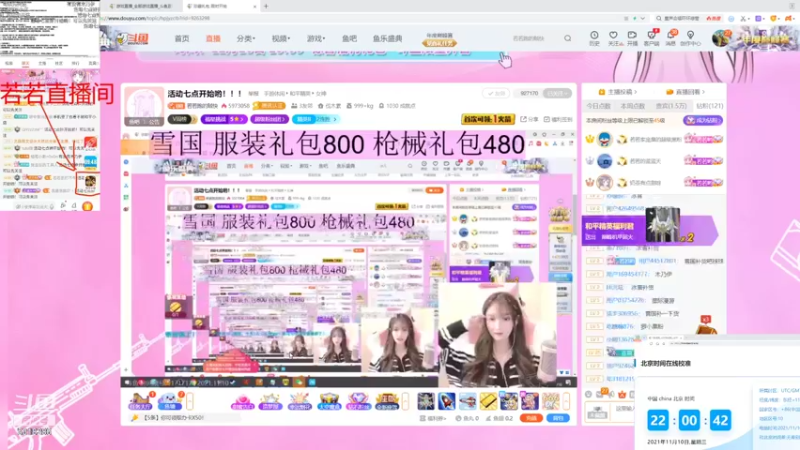The image size is (800, 450).
Task: Expand 分类 navigation dropdown
Action: pos(245,39)
